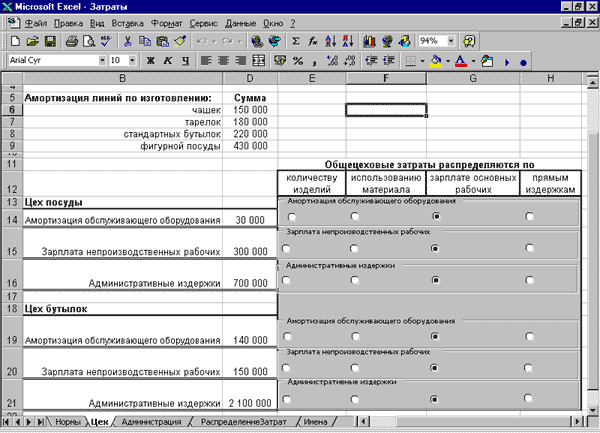Expand the Redo history dropdown arrow
The height and width of the screenshot is (433, 600).
coord(240,41)
